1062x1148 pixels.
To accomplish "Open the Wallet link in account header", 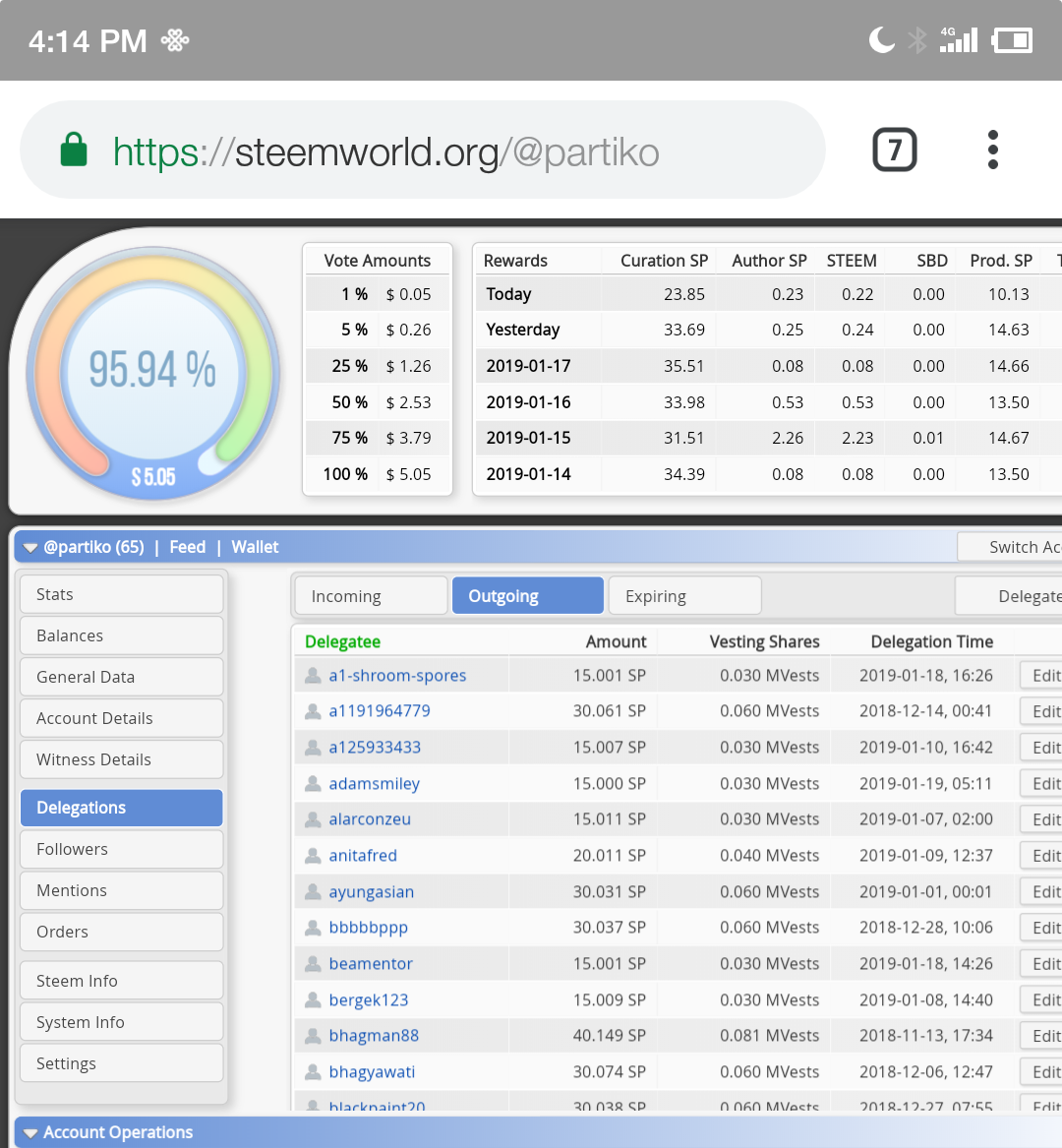I will point(254,547).
